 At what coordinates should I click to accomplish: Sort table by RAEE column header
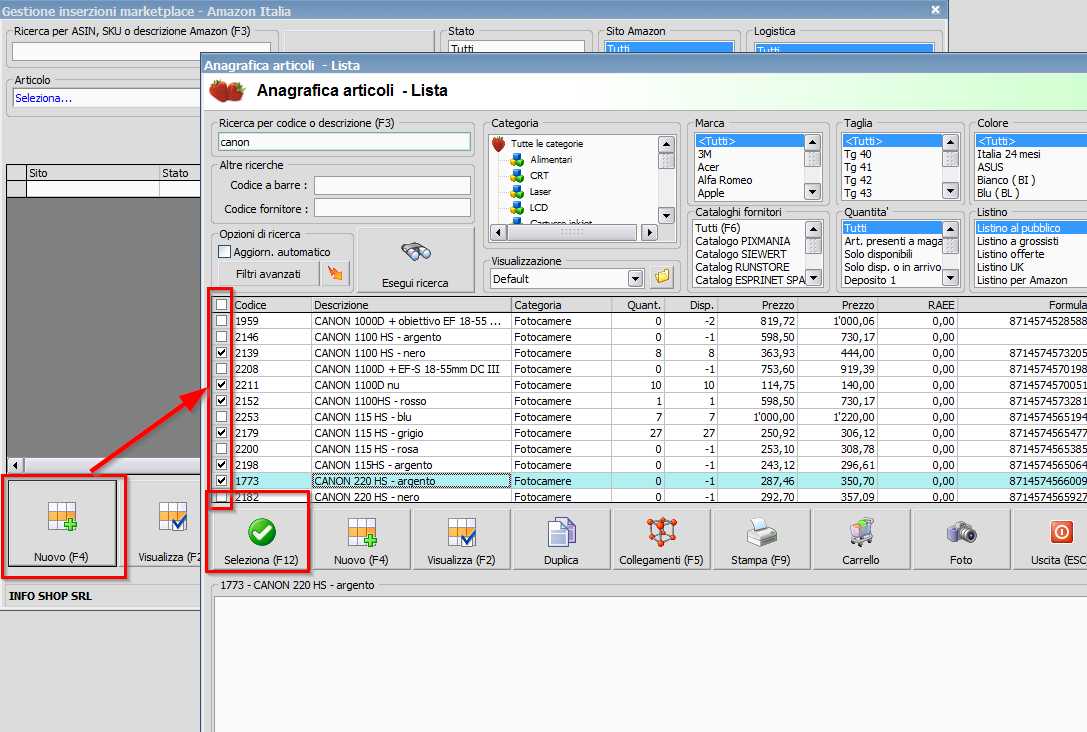click(x=917, y=304)
